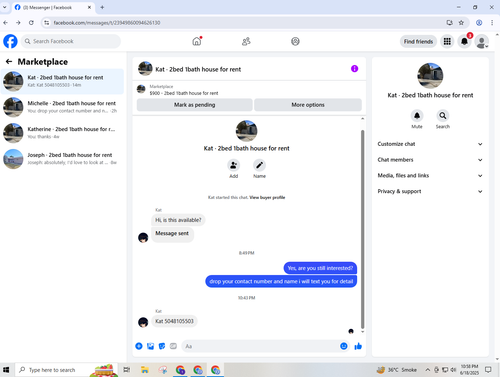The height and width of the screenshot is (377, 500).
Task: Click More options button
Action: 308,105
